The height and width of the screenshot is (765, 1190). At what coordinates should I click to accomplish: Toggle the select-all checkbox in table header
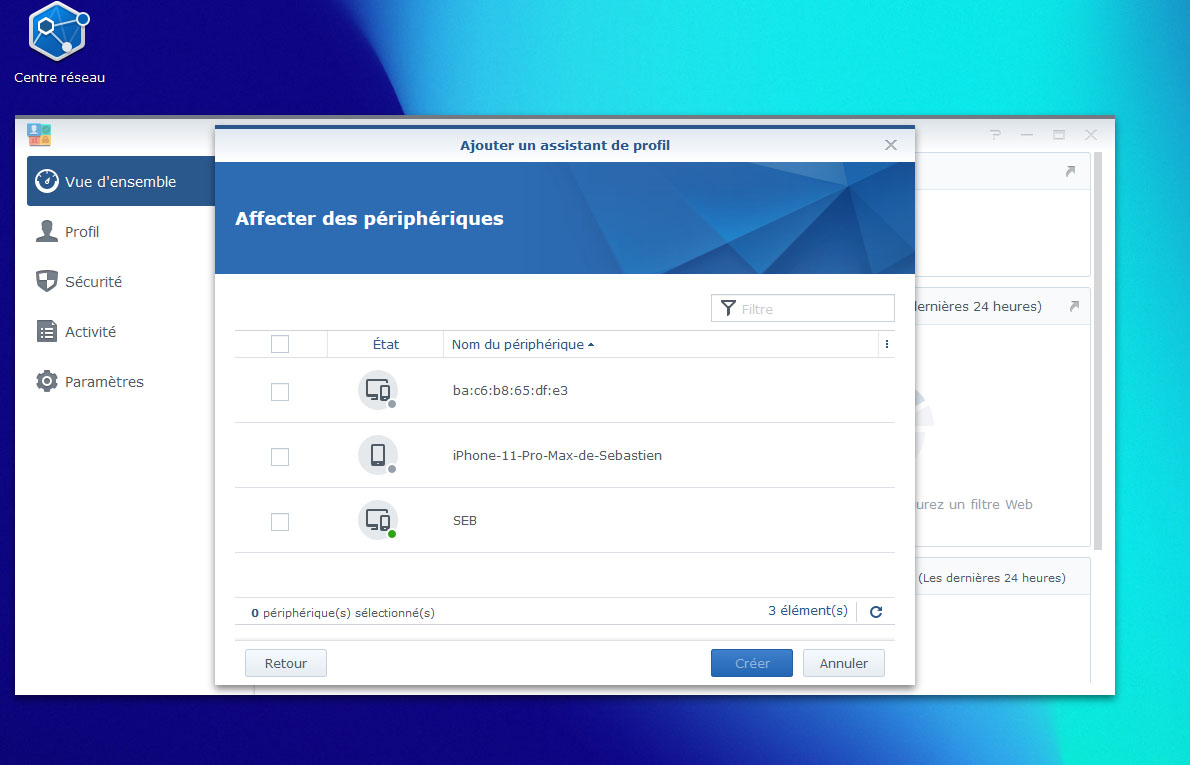point(280,344)
